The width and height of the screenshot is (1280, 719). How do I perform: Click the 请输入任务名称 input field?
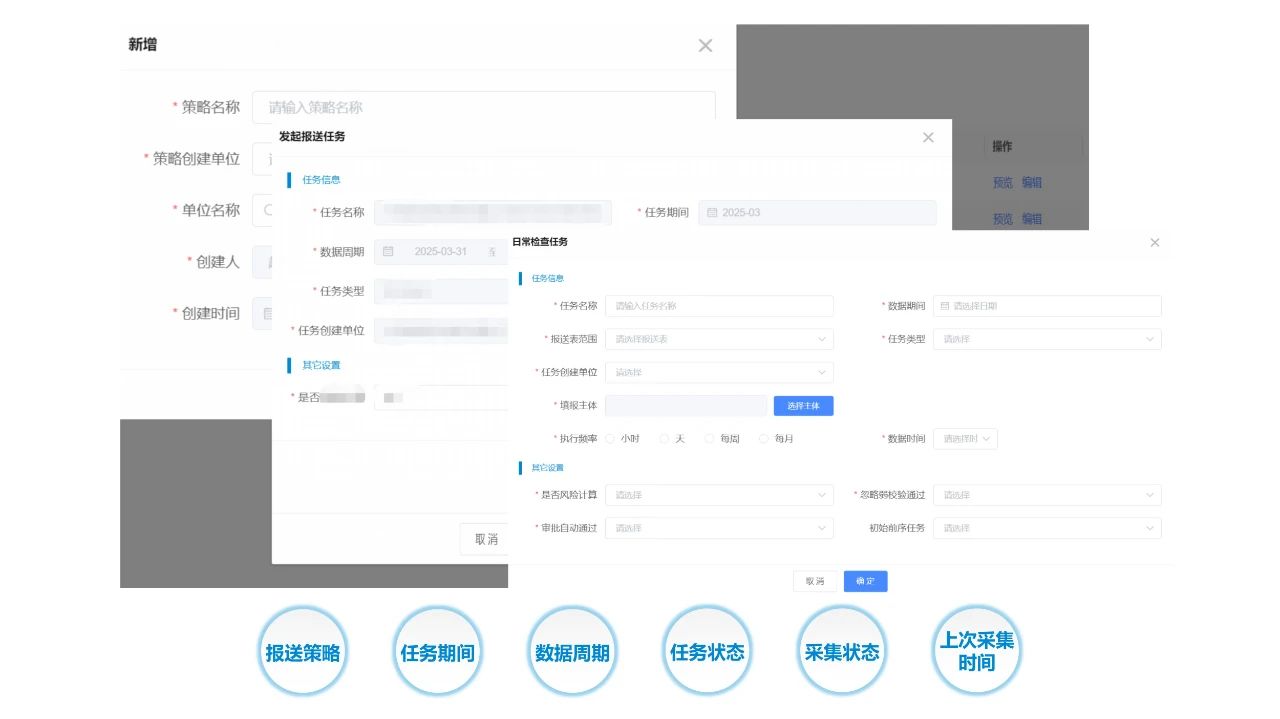click(x=719, y=306)
